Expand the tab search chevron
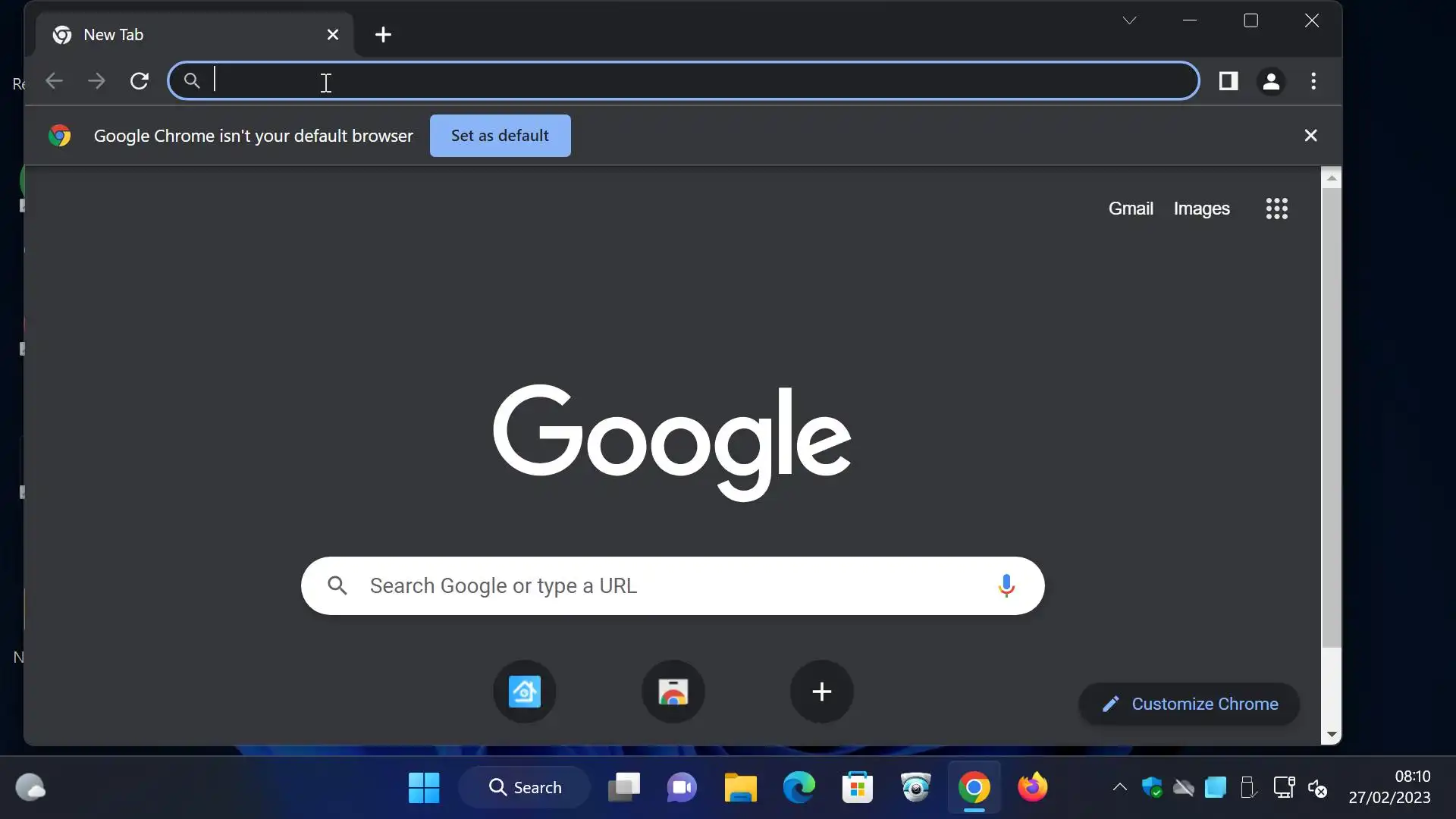 [x=1129, y=20]
